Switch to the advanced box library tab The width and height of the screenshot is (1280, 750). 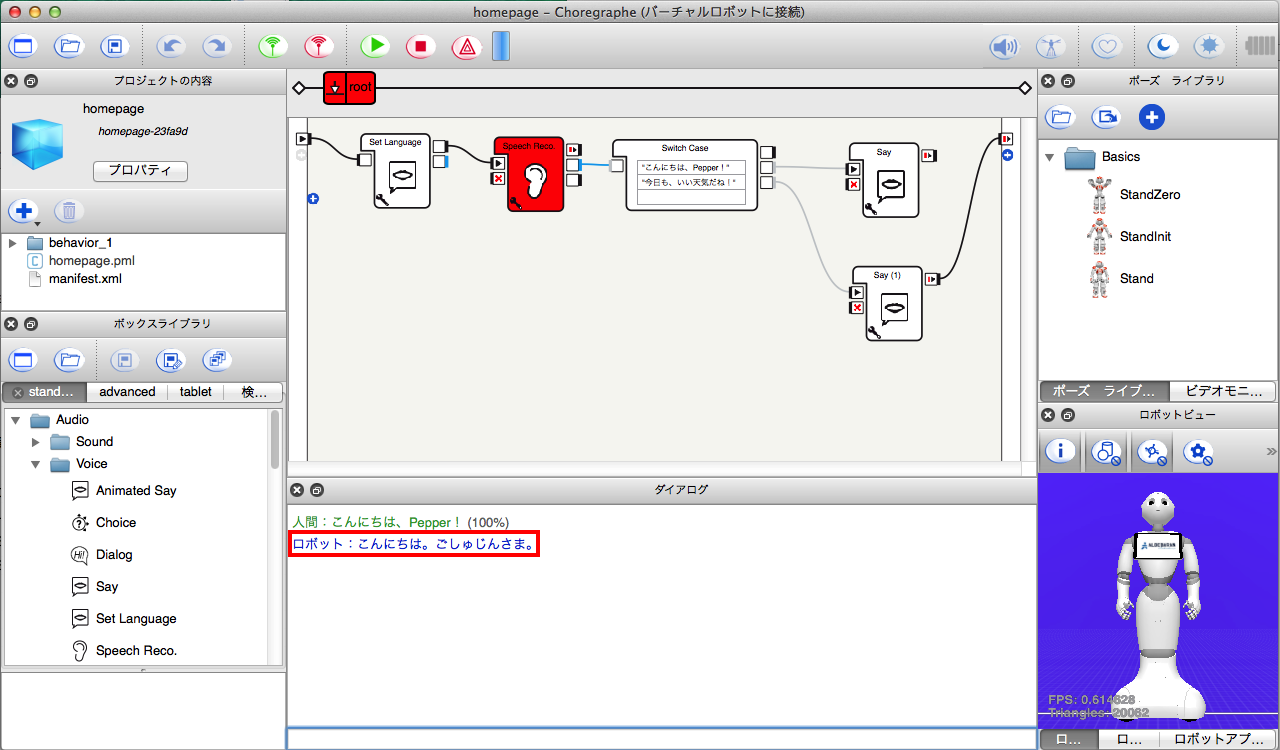coord(127,392)
